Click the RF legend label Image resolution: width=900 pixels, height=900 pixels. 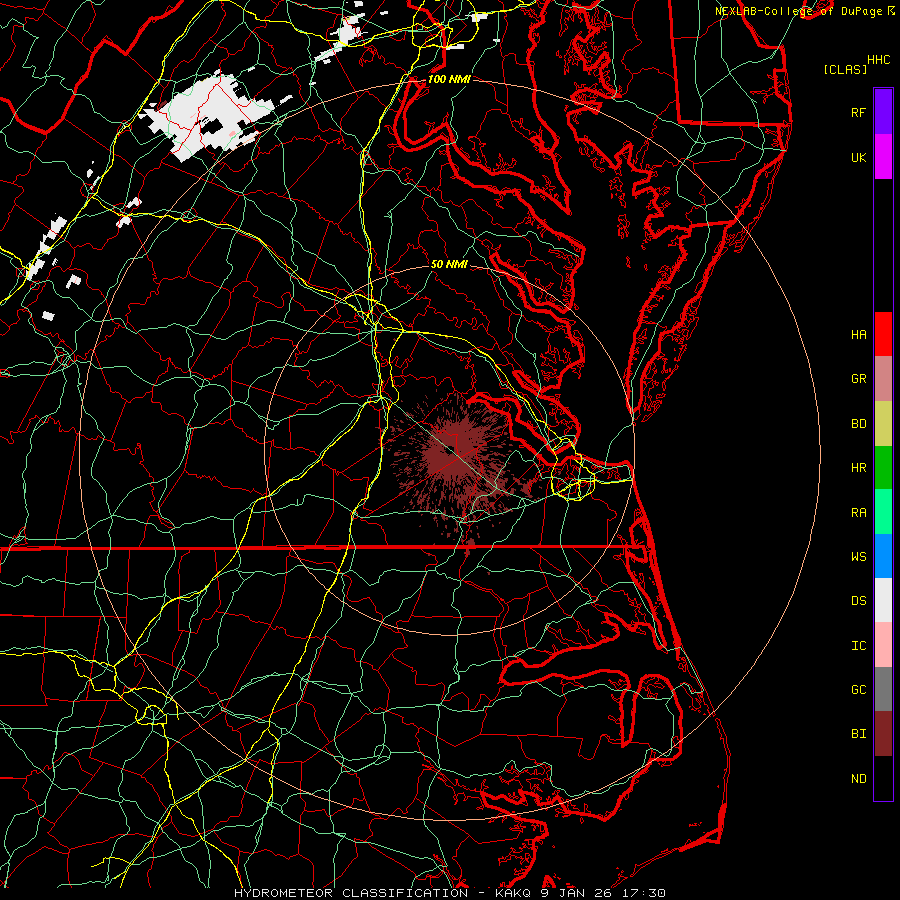[x=858, y=112]
